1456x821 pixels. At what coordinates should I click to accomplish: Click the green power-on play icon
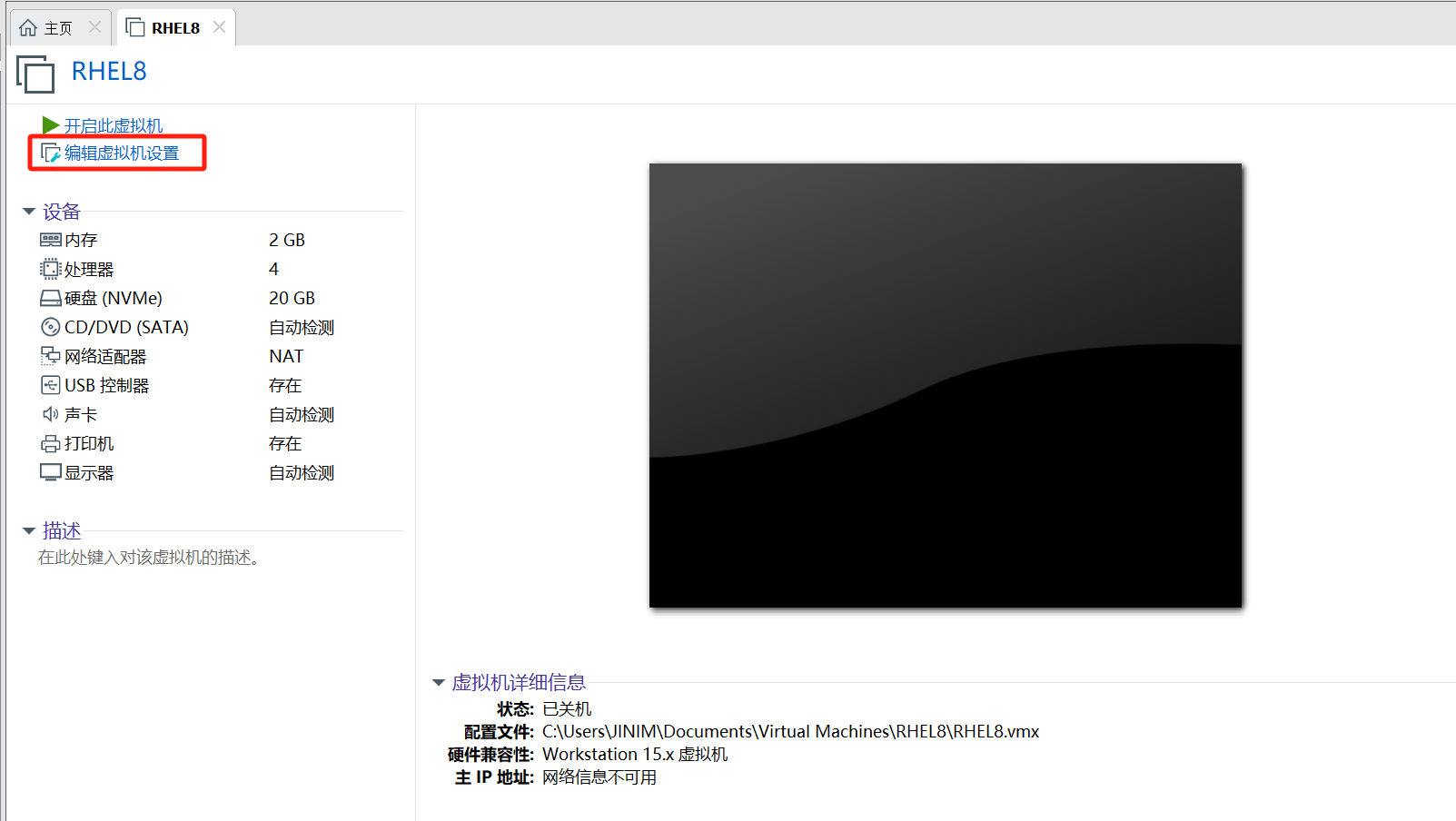[x=51, y=125]
